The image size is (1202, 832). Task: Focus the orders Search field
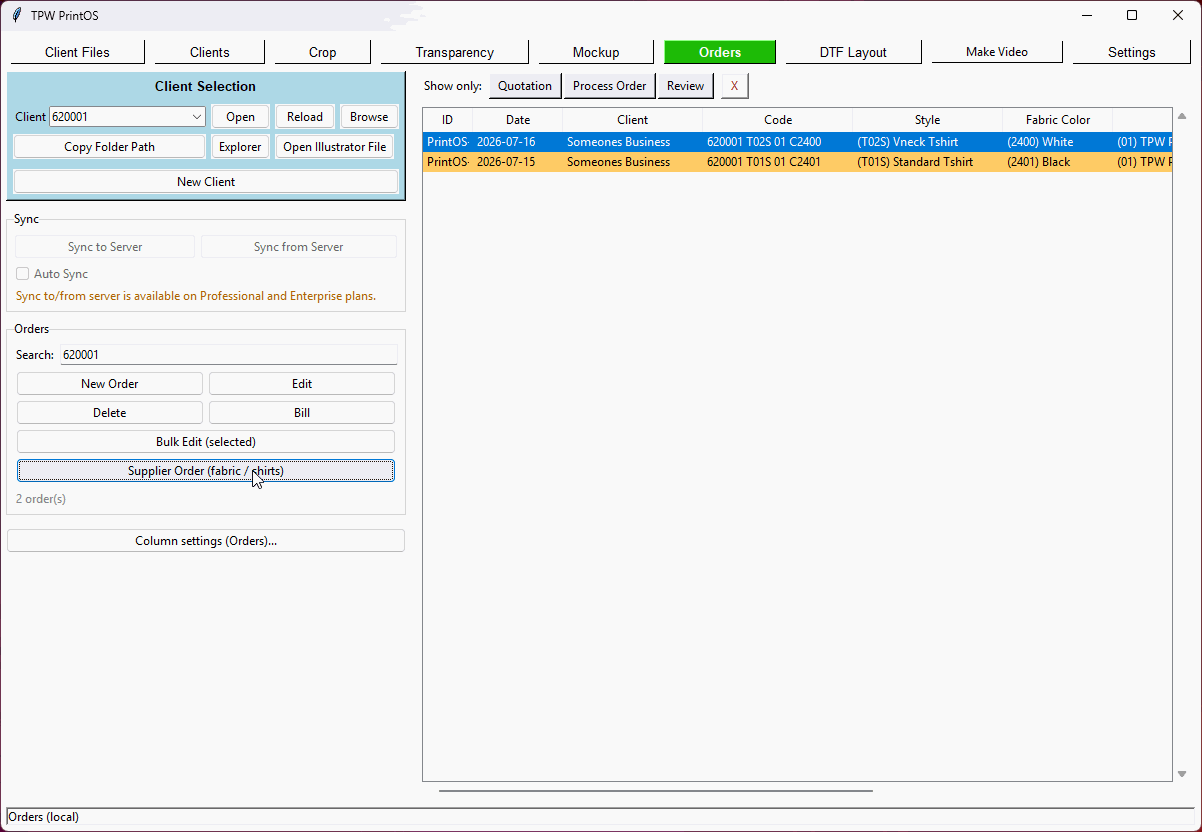click(229, 355)
